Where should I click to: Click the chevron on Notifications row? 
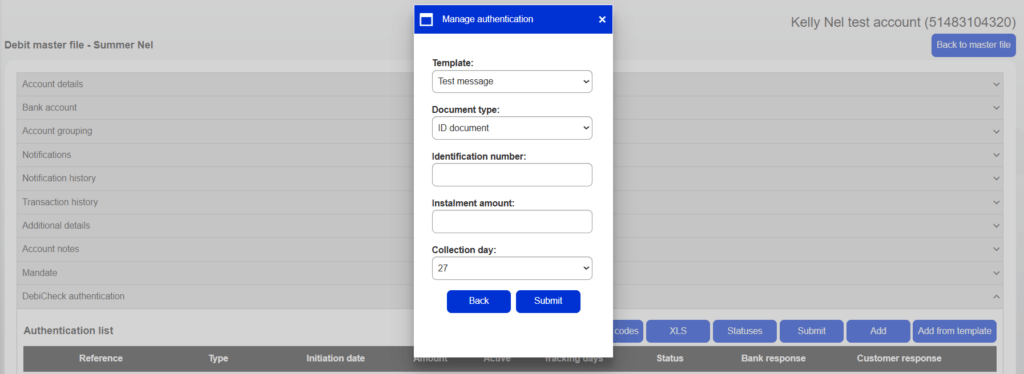996,155
